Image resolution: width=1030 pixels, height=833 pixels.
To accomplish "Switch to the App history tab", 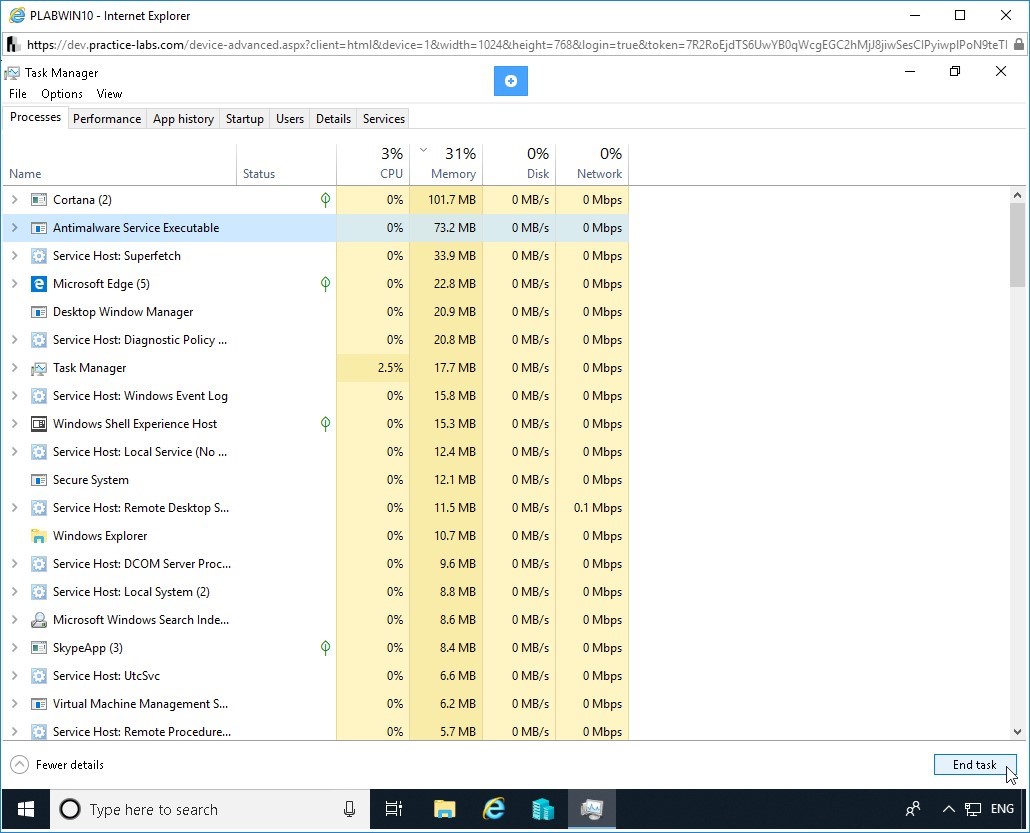I will (183, 119).
